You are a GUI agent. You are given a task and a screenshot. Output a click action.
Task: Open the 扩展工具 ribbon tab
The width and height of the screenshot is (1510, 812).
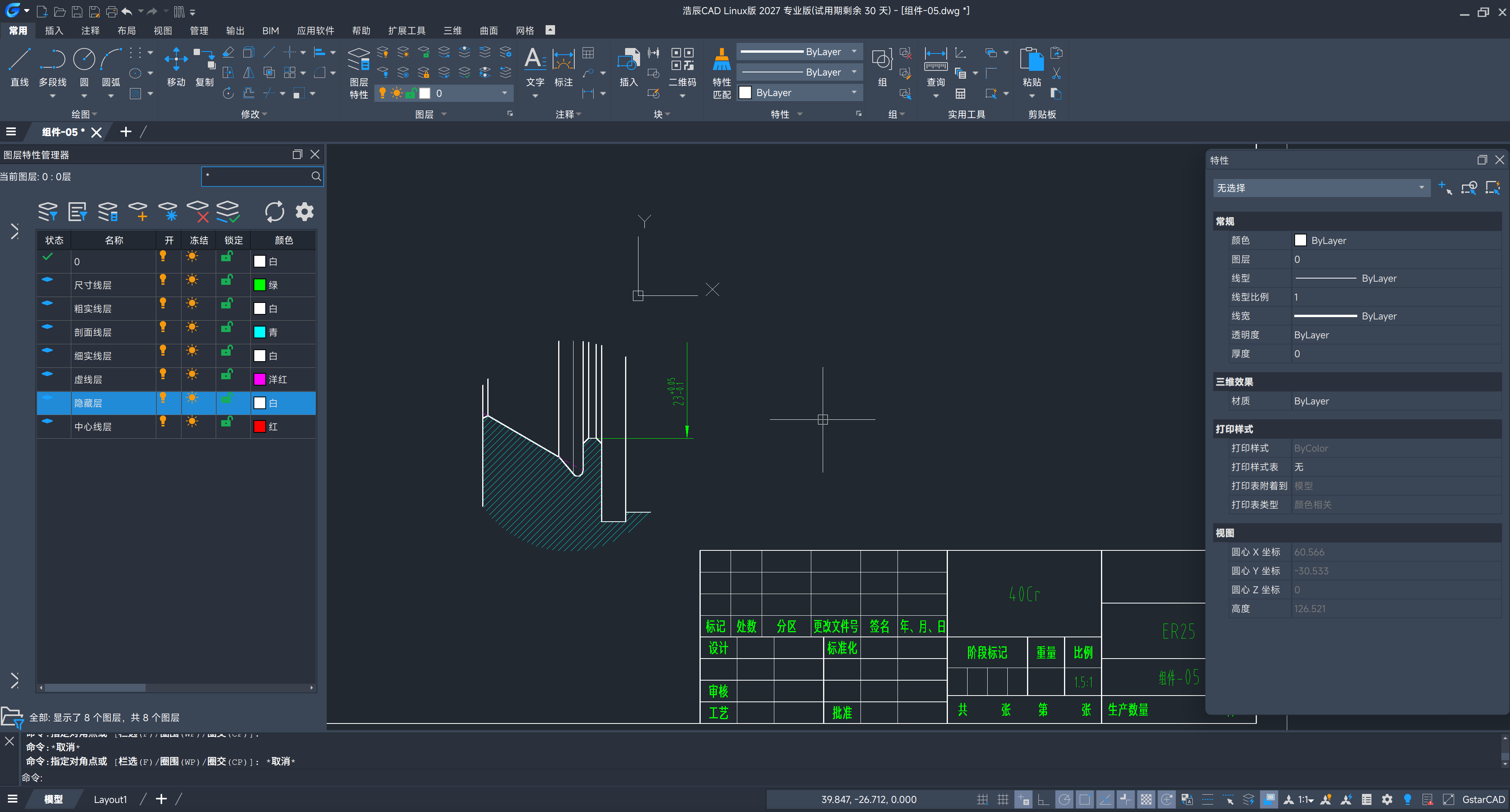(407, 30)
